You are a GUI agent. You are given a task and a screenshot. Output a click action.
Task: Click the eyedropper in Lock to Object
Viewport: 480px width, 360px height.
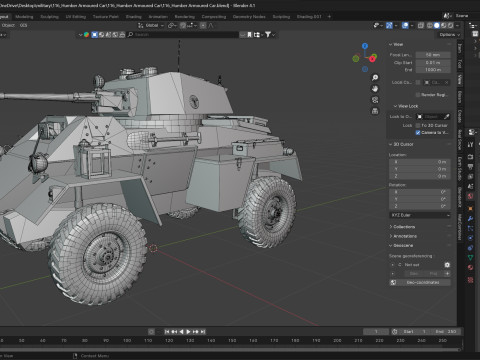click(x=446, y=117)
